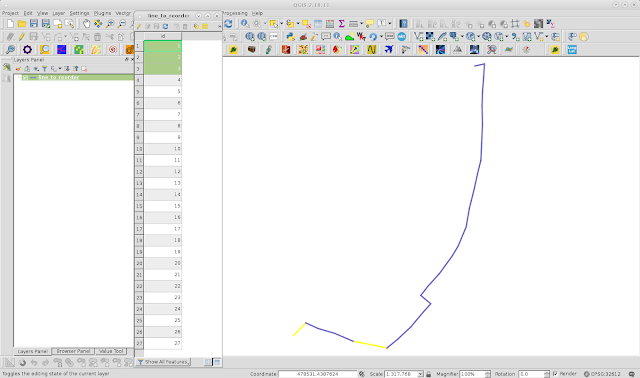Open Layers Panel expression filter dropdown
Screen dimensions: 640x378
(x=60, y=69)
